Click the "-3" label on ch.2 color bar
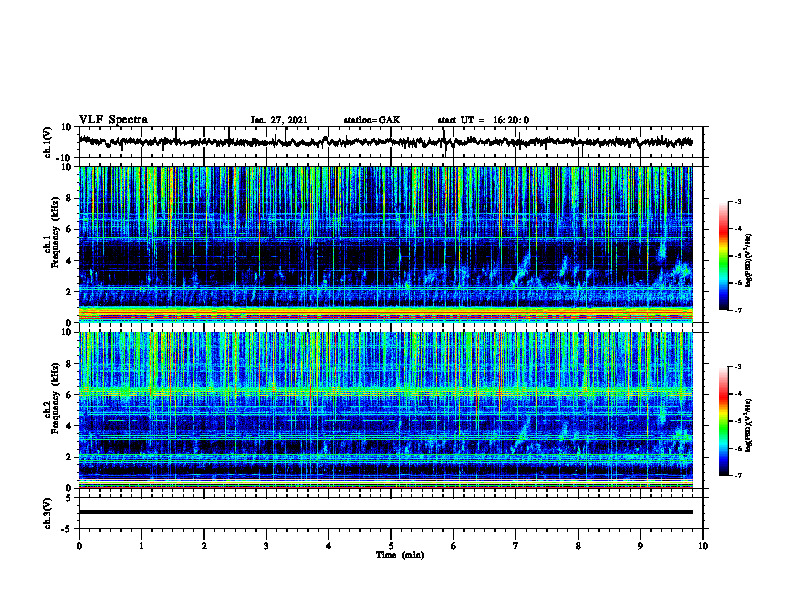 [738, 367]
